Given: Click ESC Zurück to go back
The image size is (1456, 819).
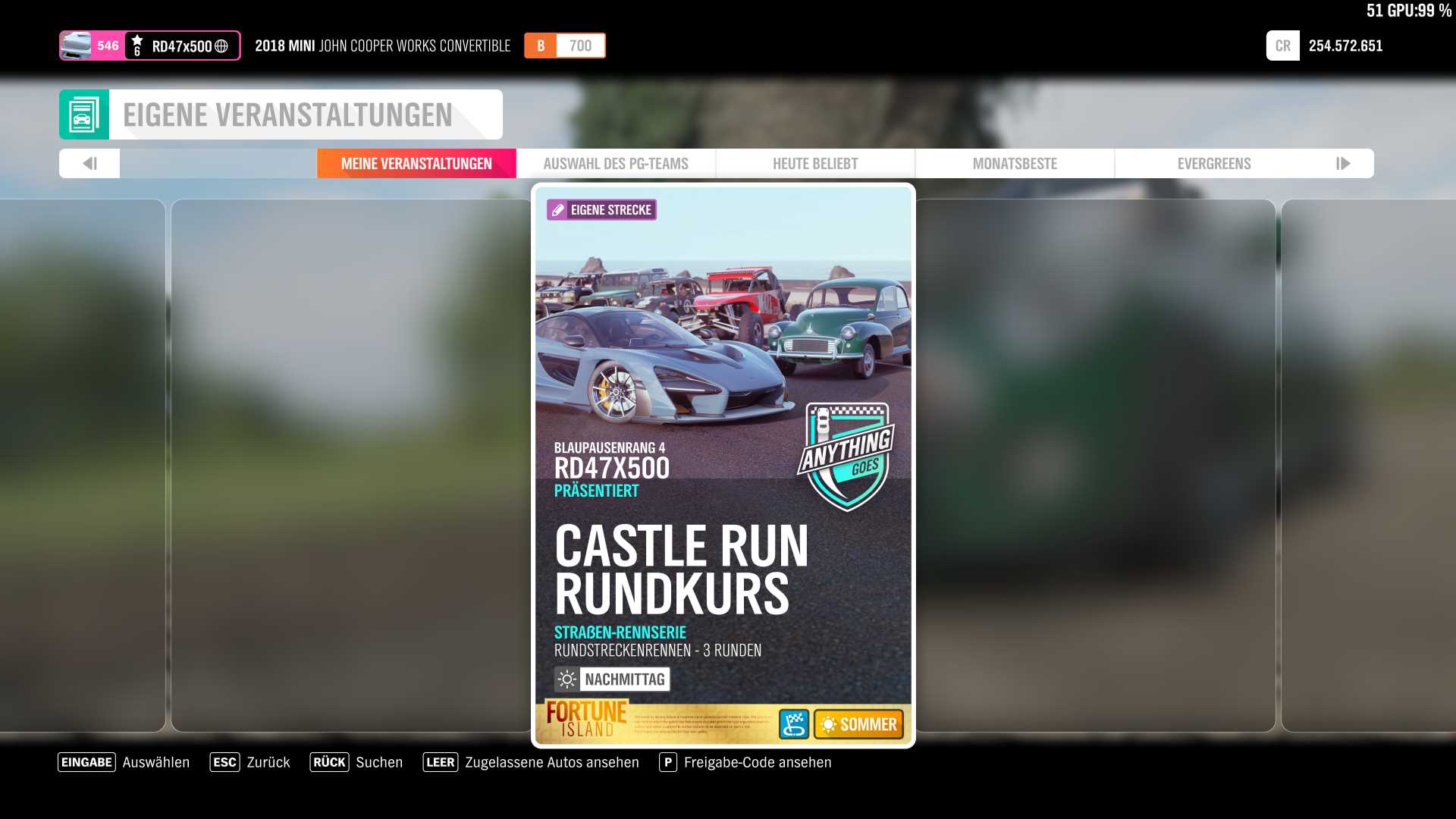Looking at the screenshot, I should [250, 762].
